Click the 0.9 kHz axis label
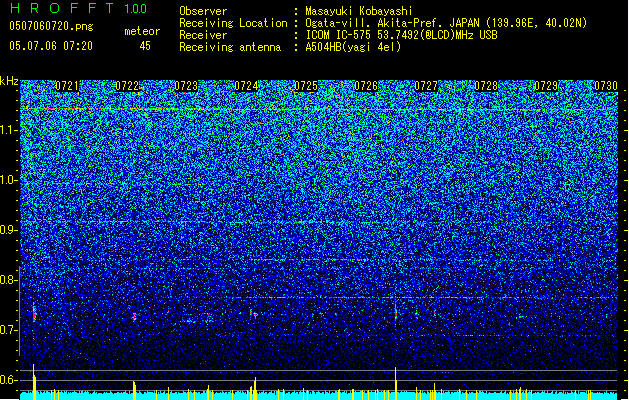Screen dimensions: 629x400 pos(9,230)
